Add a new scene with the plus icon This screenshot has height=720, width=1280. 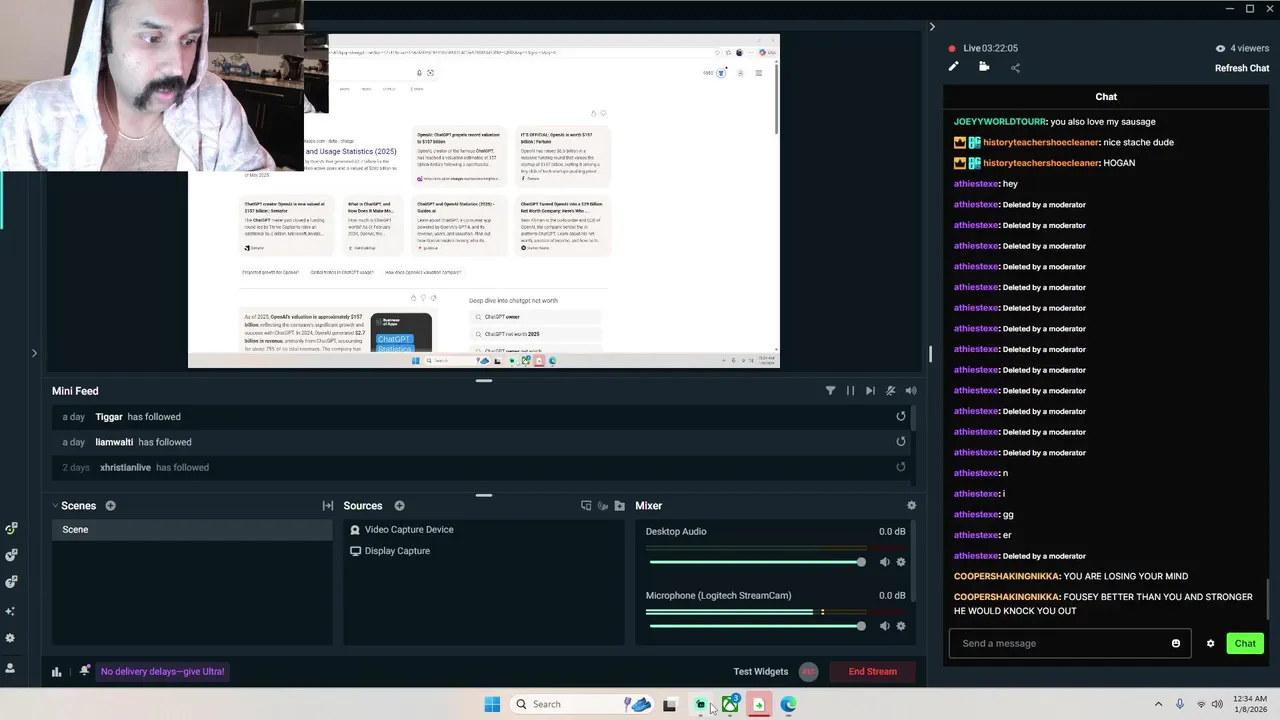(x=111, y=506)
